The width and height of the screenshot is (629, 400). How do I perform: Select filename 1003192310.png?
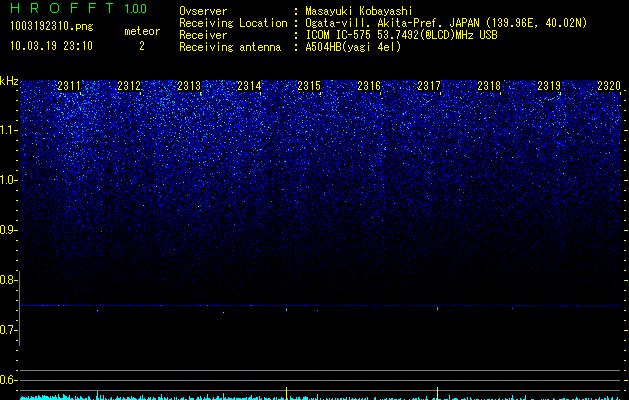point(52,26)
